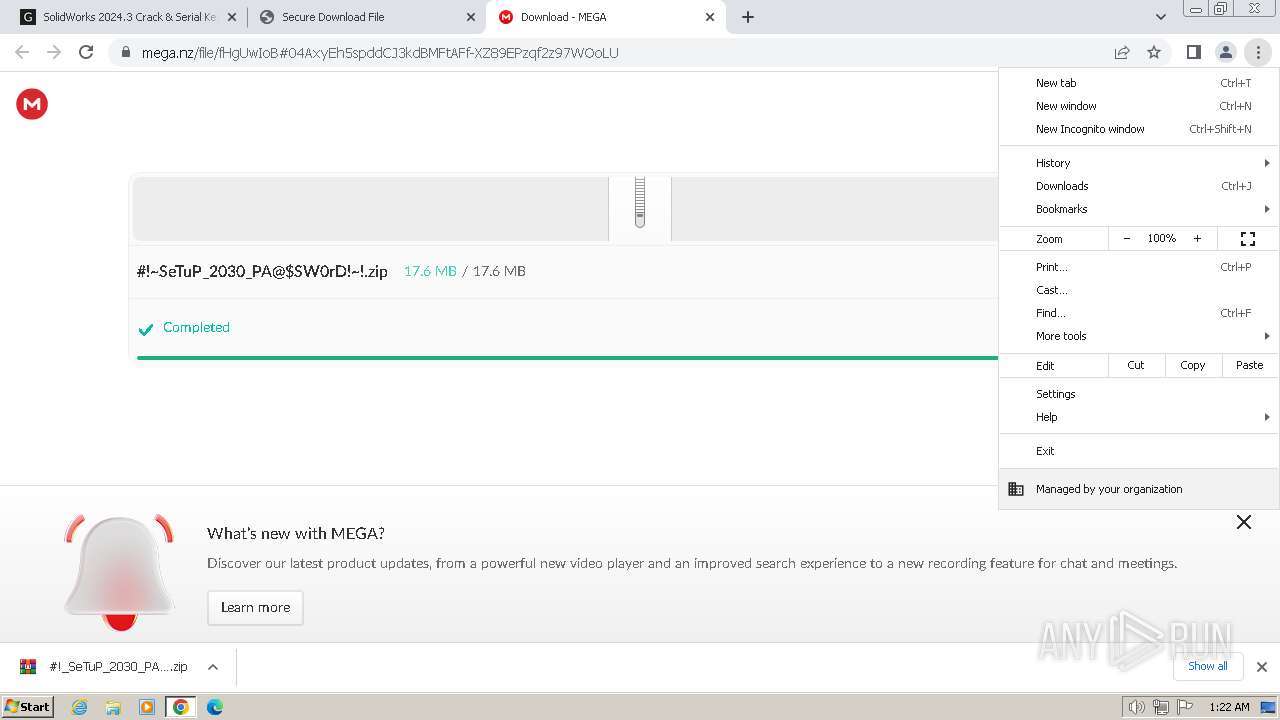Select Cast from Chrome menu
The height and width of the screenshot is (720, 1280).
(1139, 290)
